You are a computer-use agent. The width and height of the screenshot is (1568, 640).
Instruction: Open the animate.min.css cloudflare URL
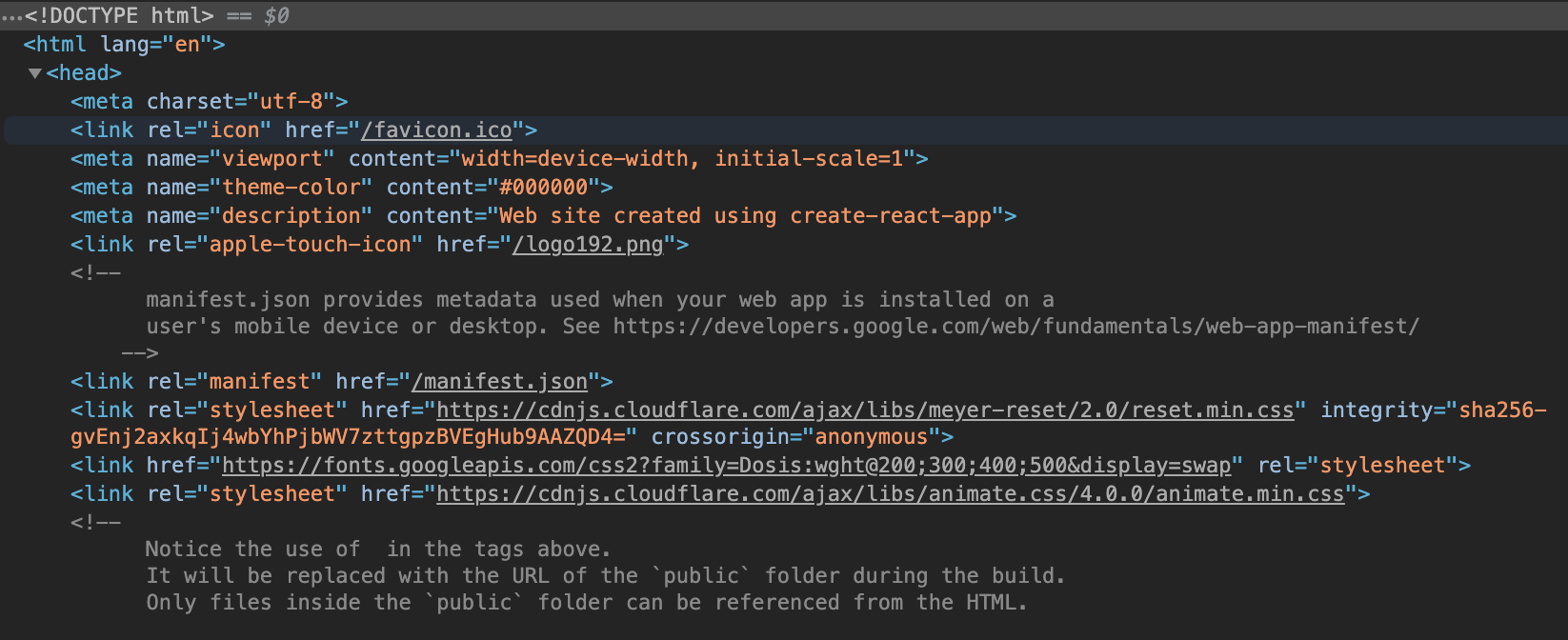tap(890, 494)
